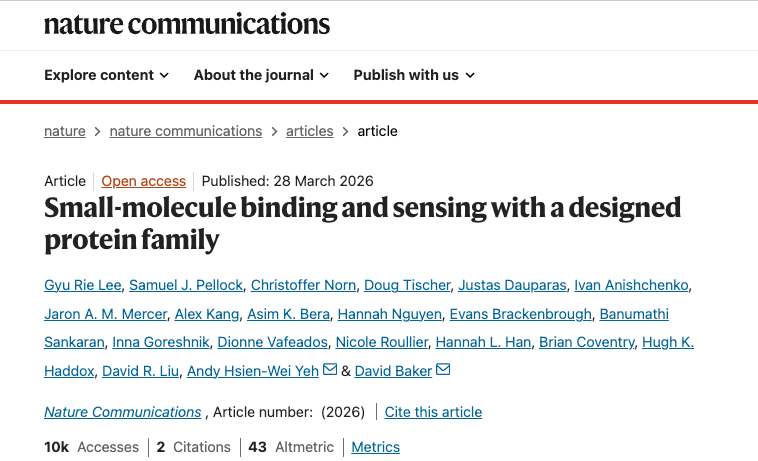Select author Samuel J. Pellock
The image size is (758, 461).
point(185,285)
